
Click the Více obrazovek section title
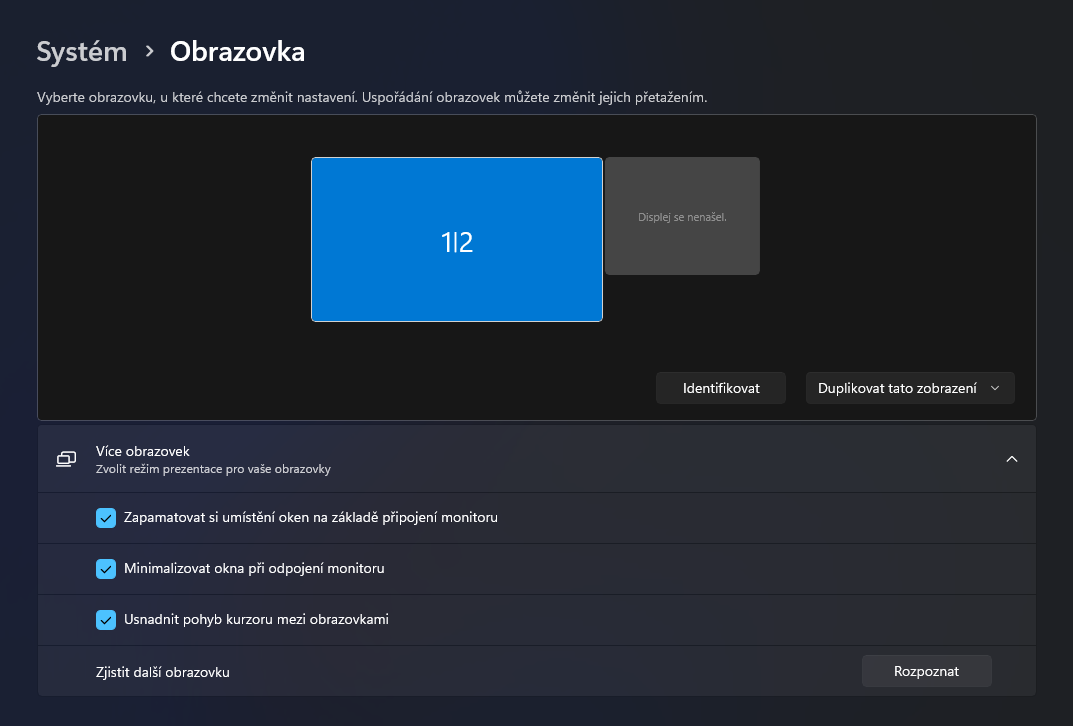142,451
